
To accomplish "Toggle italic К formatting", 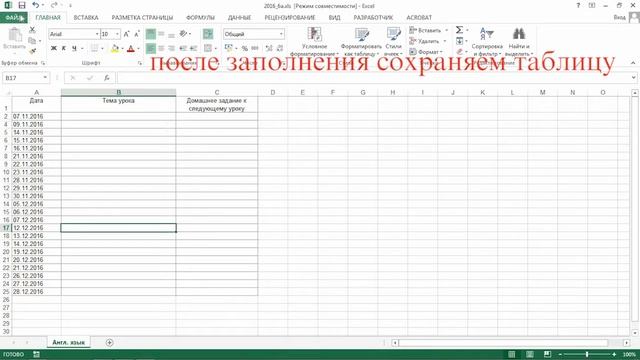I will (x=64, y=49).
